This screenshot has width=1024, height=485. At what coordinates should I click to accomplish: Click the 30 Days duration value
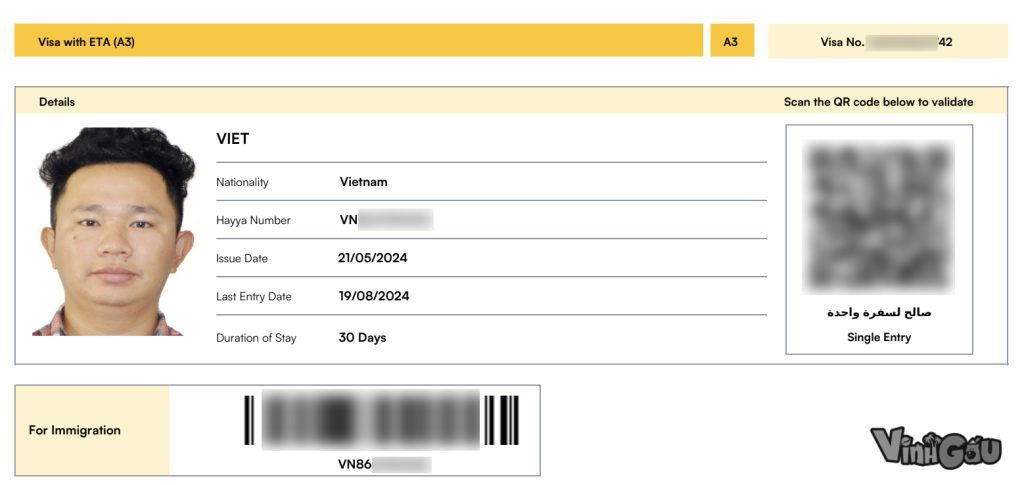point(362,338)
